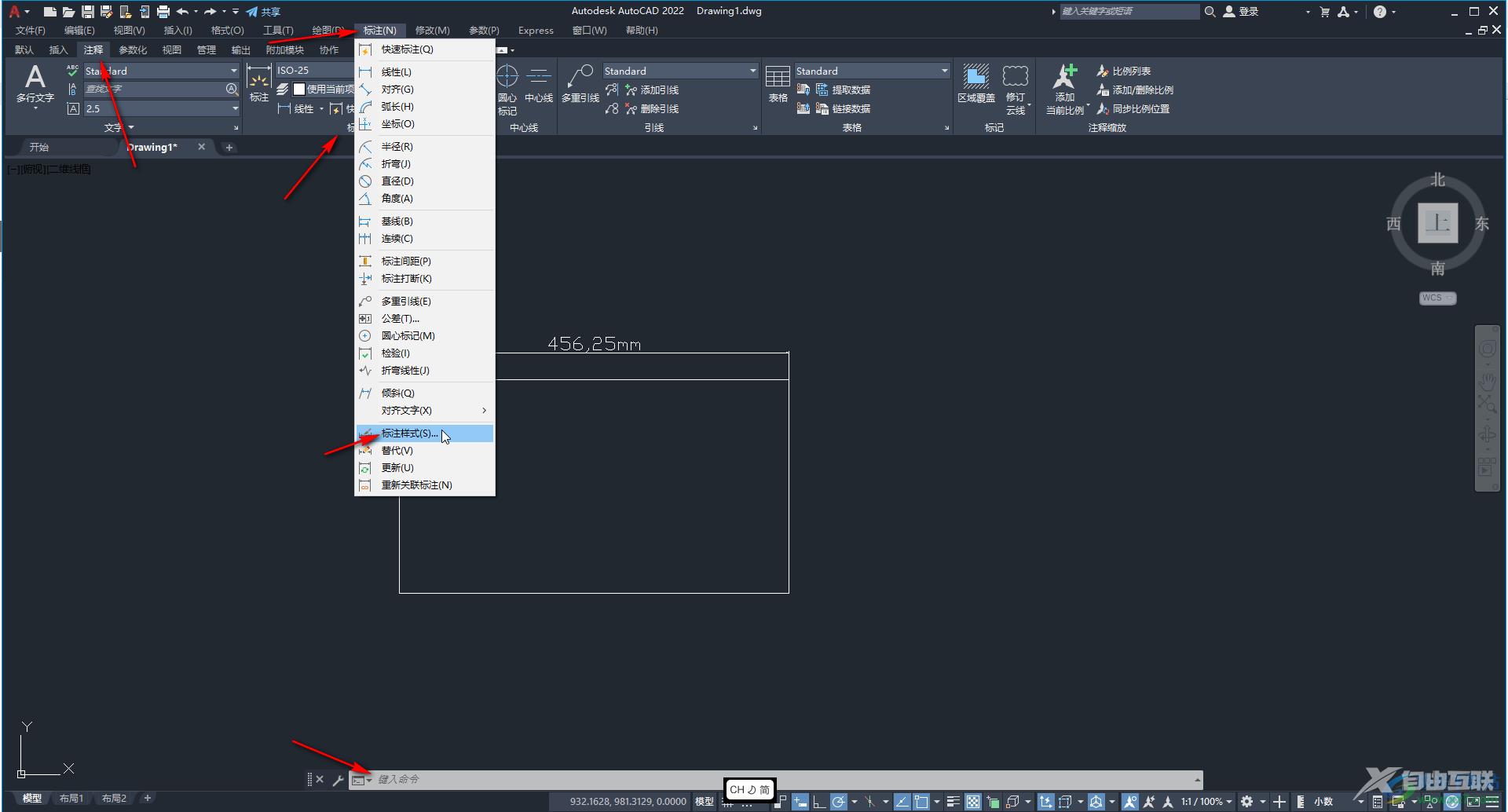Open the annotation scale 1:1 / 100% dropdown

point(1206,802)
